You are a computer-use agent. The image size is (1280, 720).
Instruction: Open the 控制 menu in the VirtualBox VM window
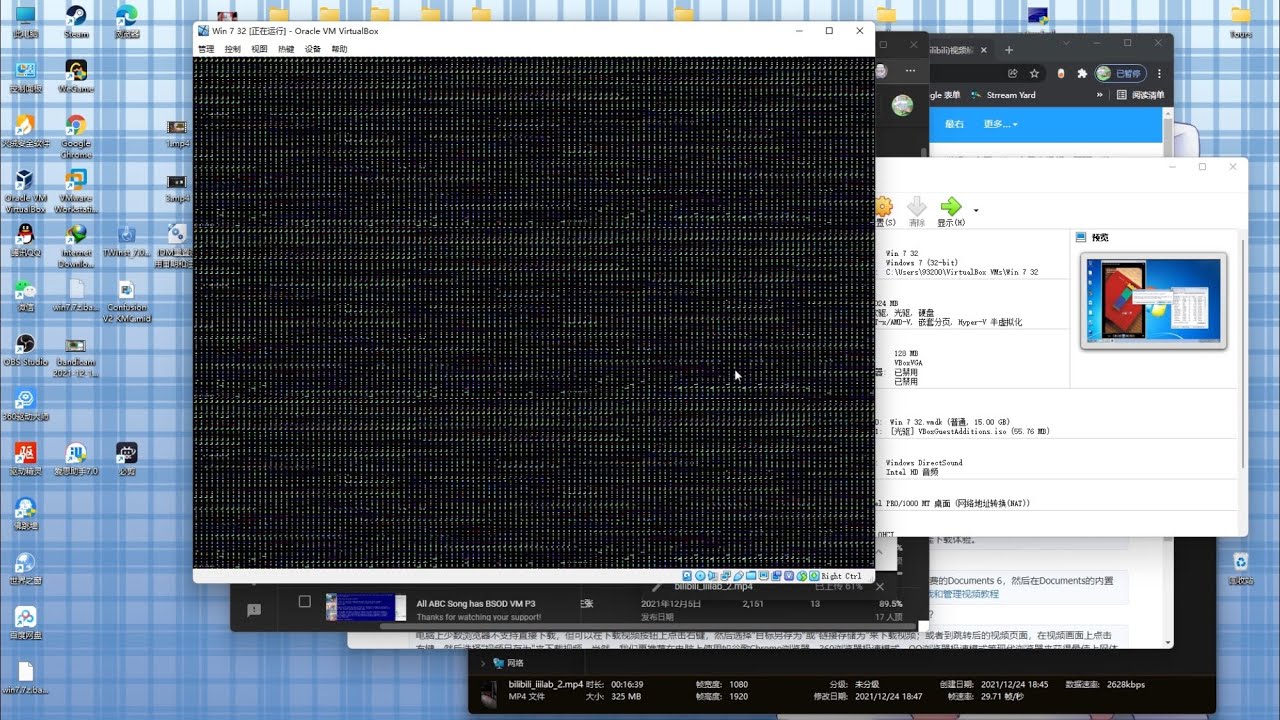pos(233,49)
